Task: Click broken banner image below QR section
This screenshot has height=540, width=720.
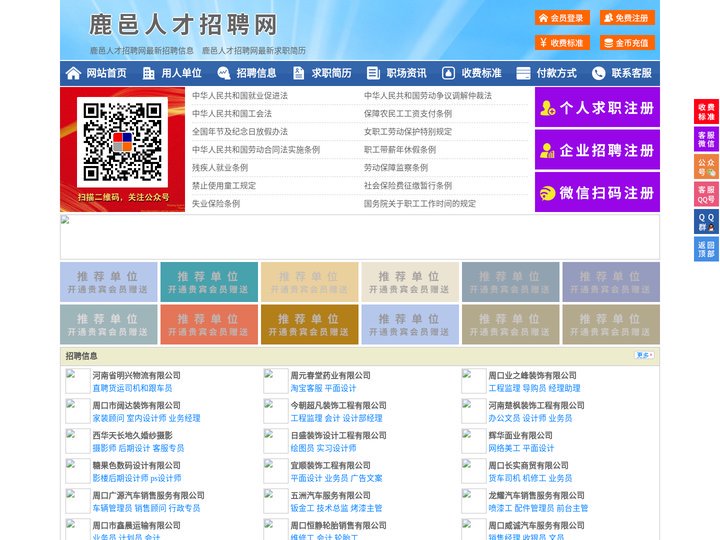Action: pos(360,237)
